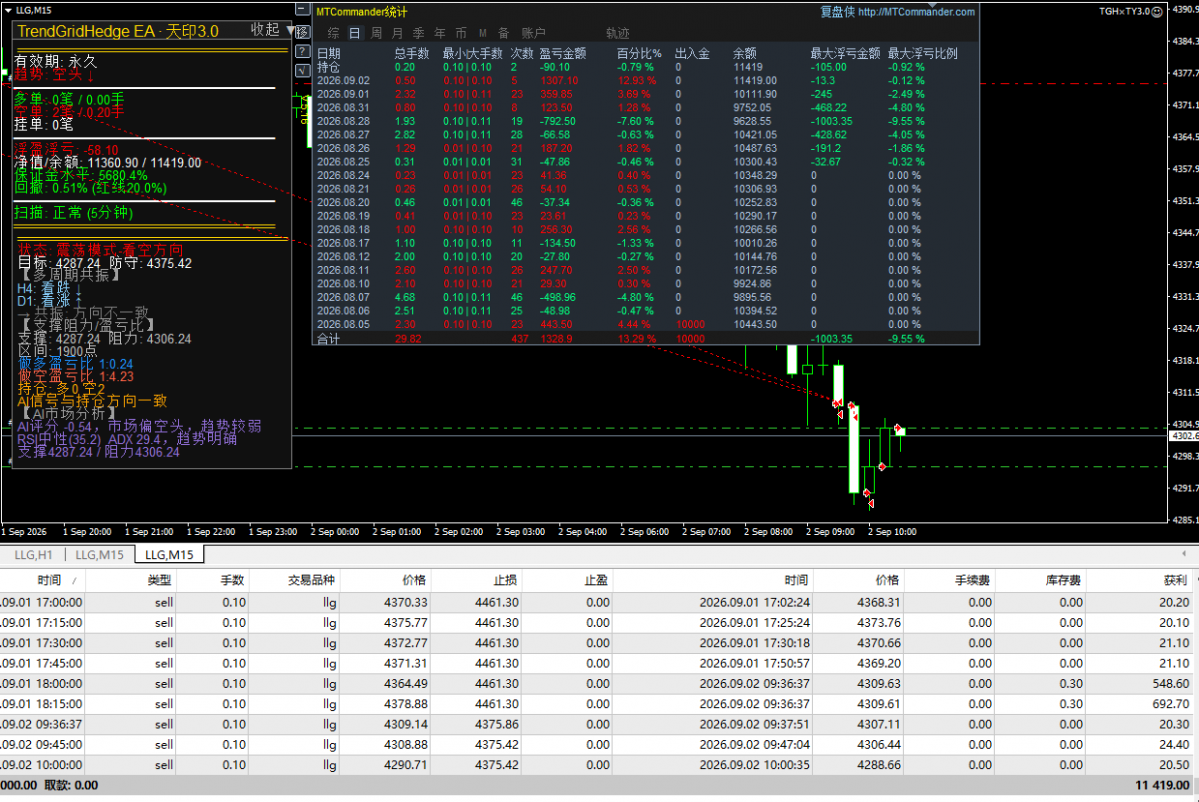Click the minimize (–) icon beside MTCommander panel
The image size is (1199, 802).
303,10
